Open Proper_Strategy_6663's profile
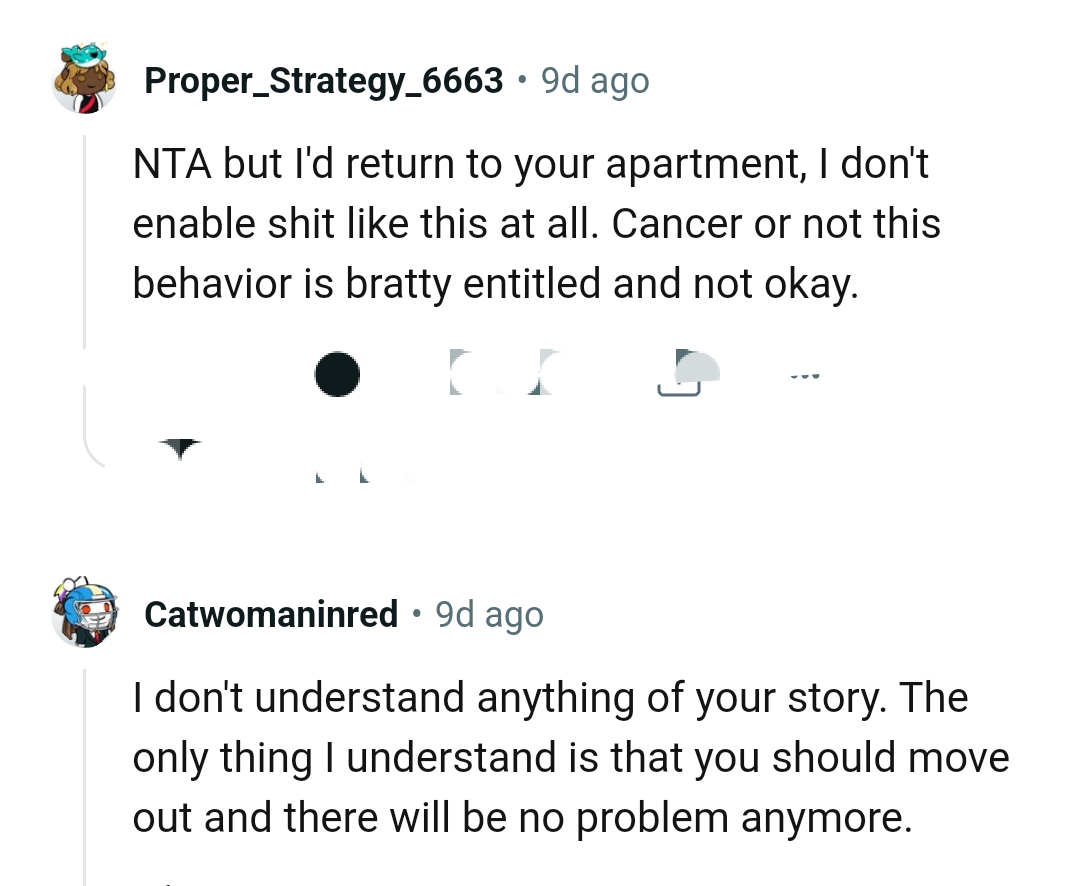Viewport: 1080px width, 886px height. pyautogui.click(x=324, y=80)
